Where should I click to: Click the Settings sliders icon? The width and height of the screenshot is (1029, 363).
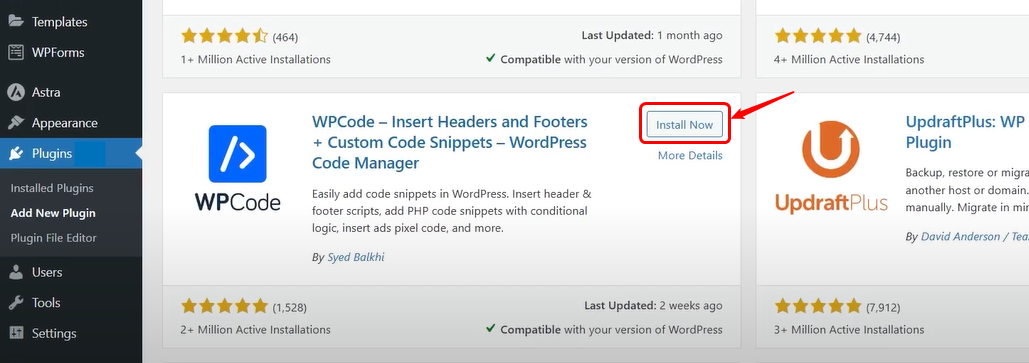[16, 333]
